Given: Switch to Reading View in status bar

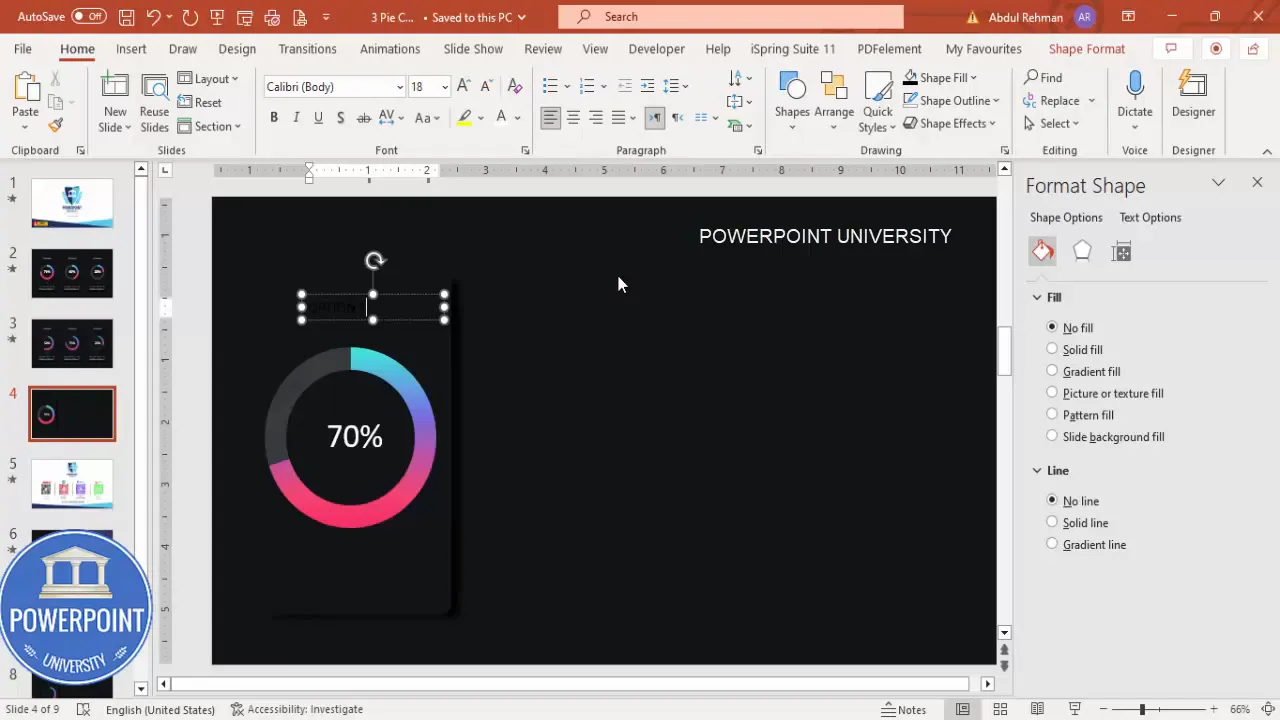Looking at the screenshot, I should coord(1037,709).
